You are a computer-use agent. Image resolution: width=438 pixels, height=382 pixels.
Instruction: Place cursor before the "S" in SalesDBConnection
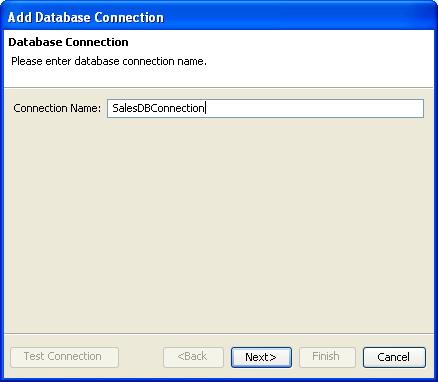pos(113,108)
